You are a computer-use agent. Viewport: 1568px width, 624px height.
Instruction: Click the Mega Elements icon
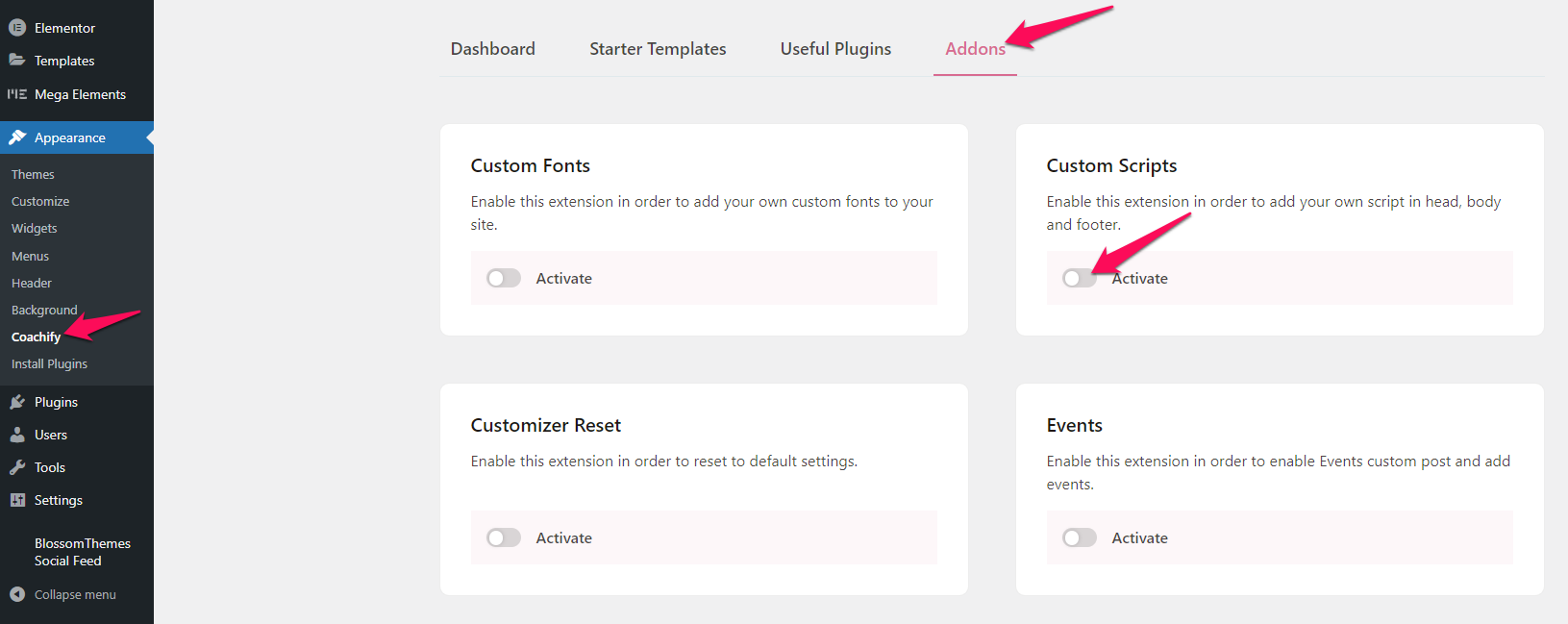[17, 94]
